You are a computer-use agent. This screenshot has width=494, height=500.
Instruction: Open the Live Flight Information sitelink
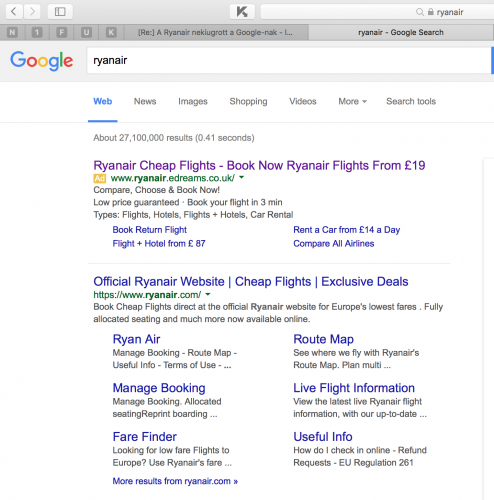click(x=354, y=388)
